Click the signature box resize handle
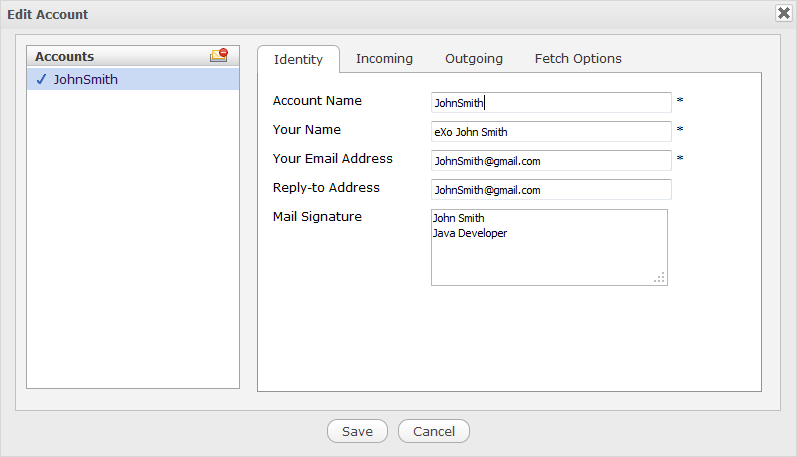 point(660,278)
